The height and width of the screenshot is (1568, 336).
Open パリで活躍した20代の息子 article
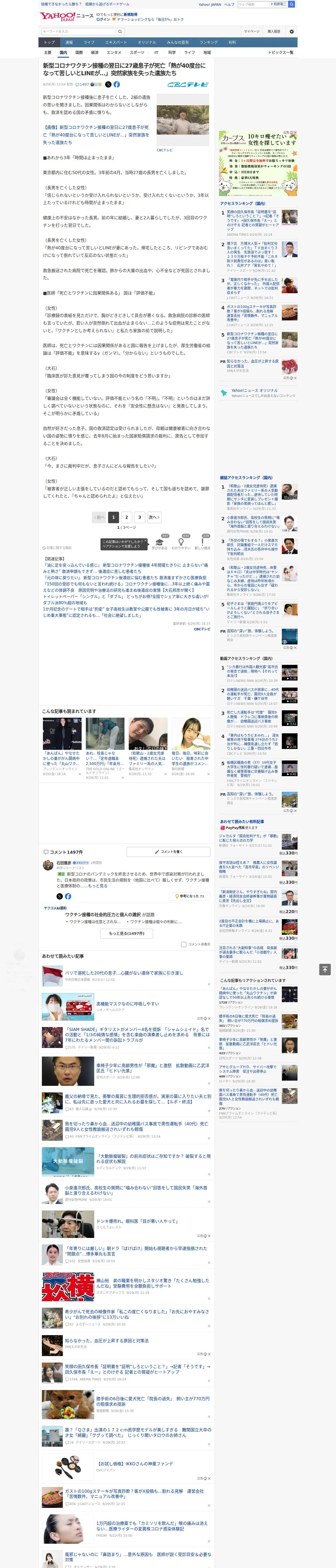tap(124, 973)
